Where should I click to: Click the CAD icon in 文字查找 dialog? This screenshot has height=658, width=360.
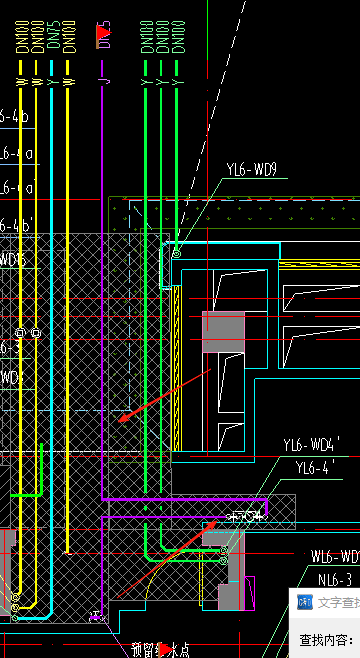(305, 602)
